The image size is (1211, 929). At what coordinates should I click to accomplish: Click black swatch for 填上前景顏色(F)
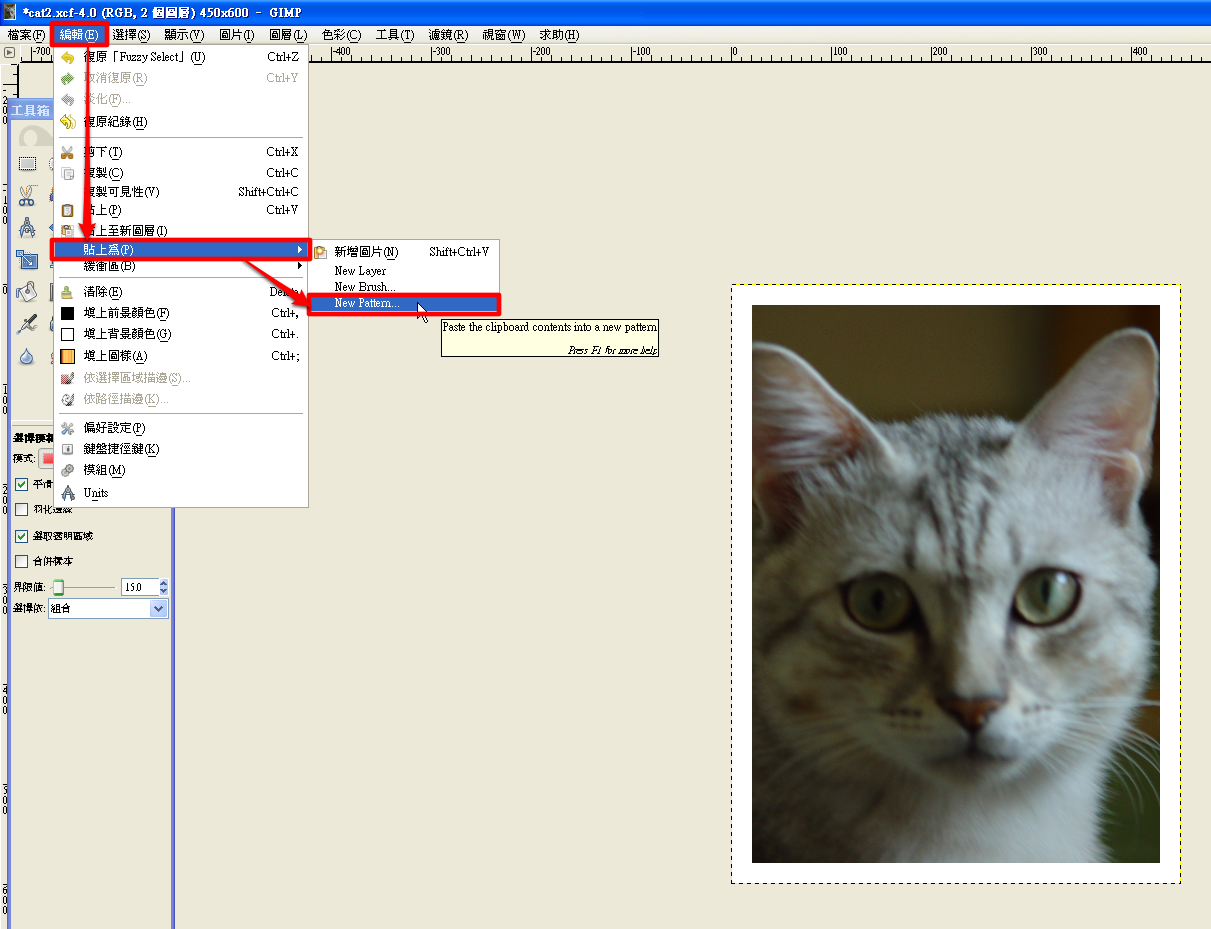click(x=67, y=313)
